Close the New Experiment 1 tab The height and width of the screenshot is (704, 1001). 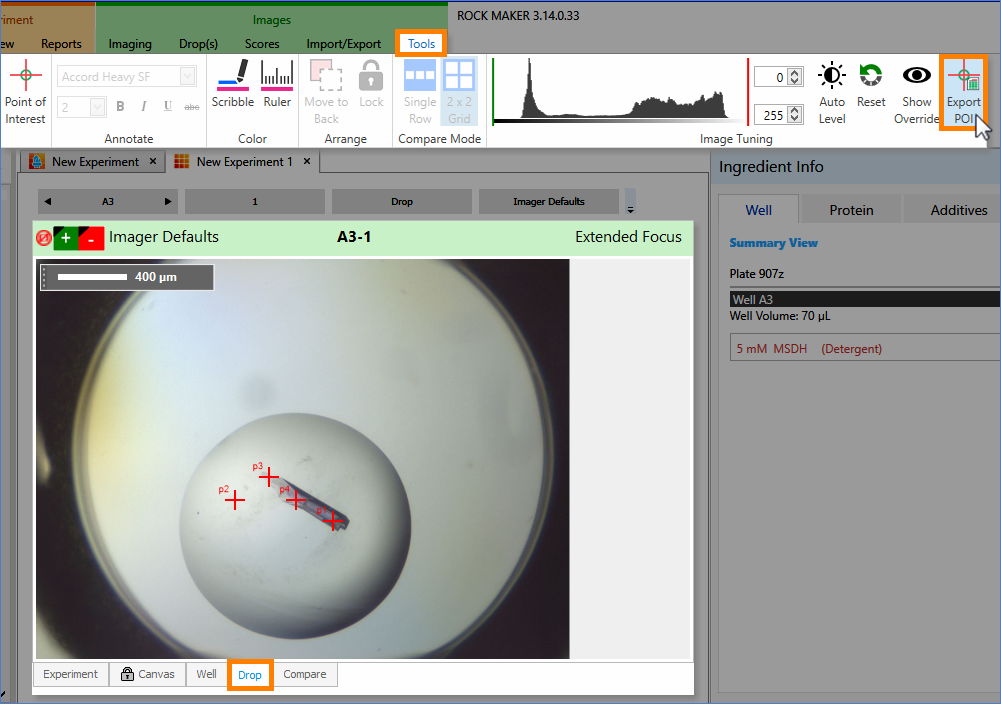tap(307, 161)
